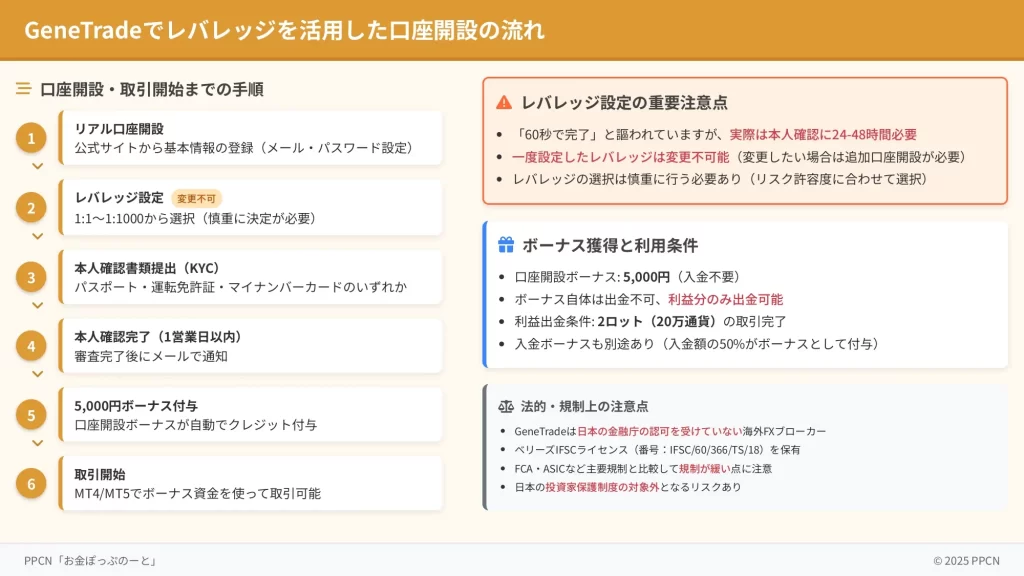Open the リアル口座開設 step card title

(x=119, y=129)
